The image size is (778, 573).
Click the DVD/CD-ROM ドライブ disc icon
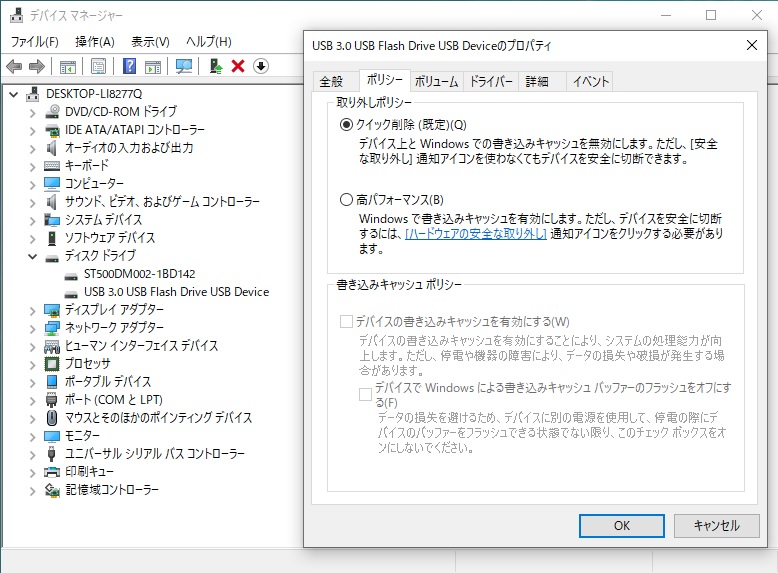[52, 112]
